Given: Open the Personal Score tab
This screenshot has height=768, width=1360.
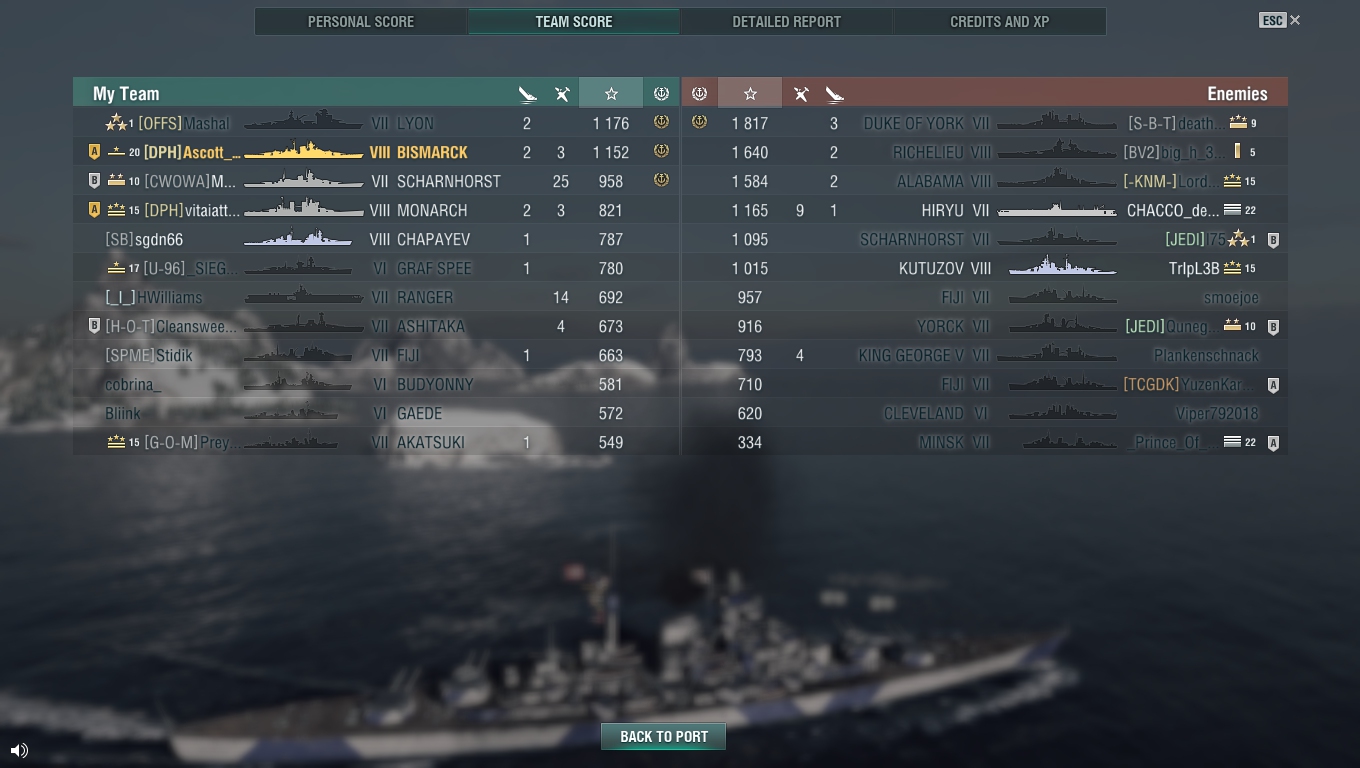Looking at the screenshot, I should click(361, 21).
